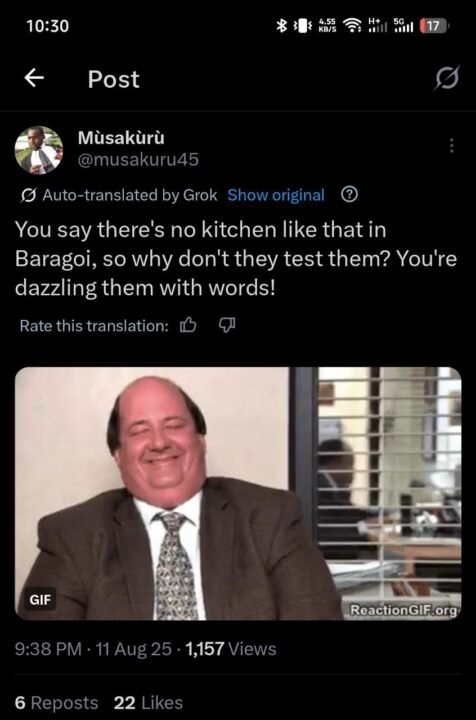The image size is (476, 720).
Task: Open Mùsakùrù's profile picture
Action: tap(39, 150)
